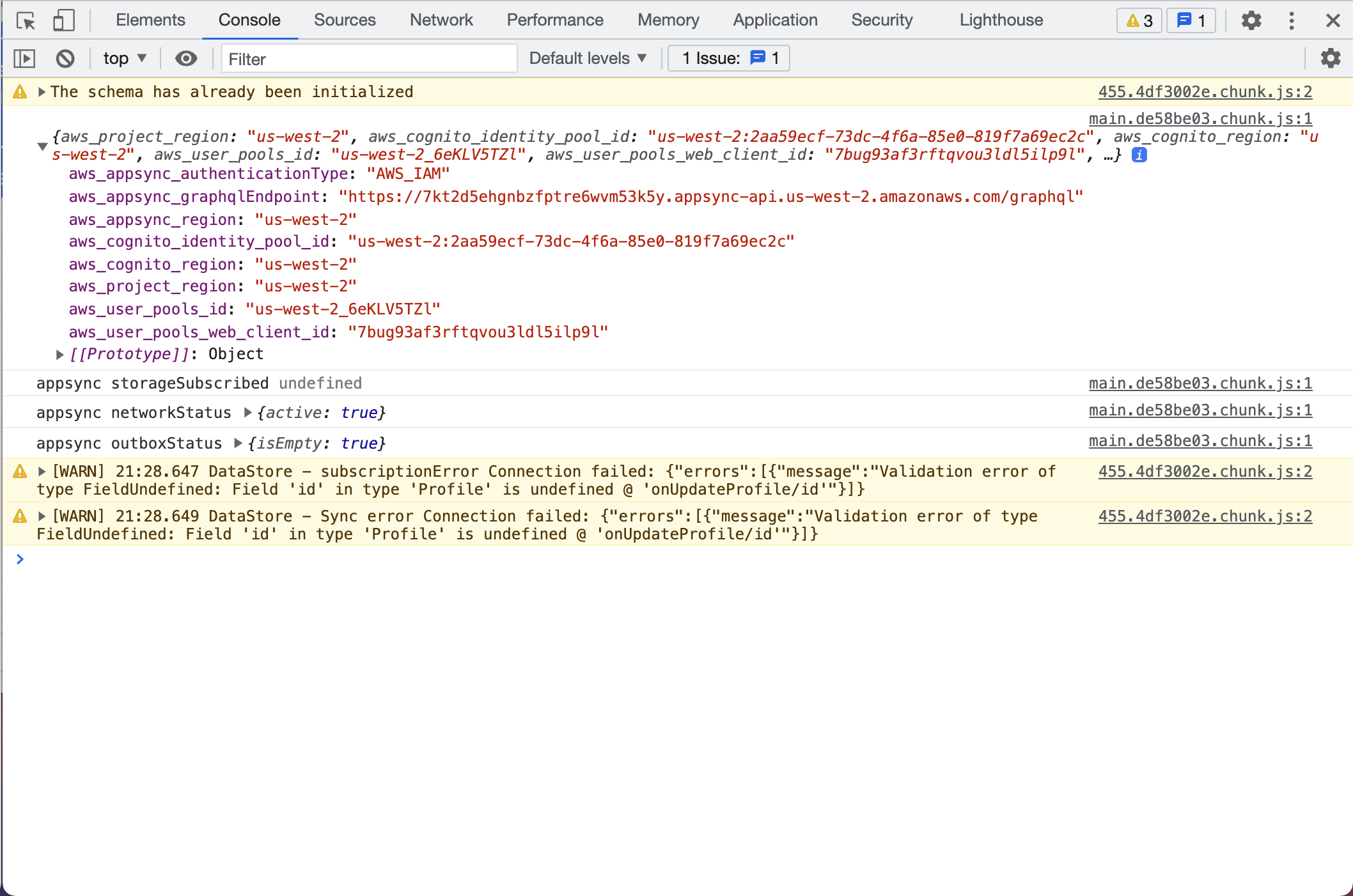View the 3 warnings badge

(1139, 20)
